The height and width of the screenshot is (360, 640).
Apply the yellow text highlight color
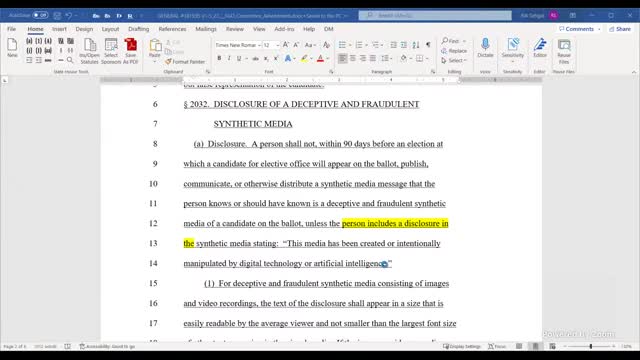point(304,58)
